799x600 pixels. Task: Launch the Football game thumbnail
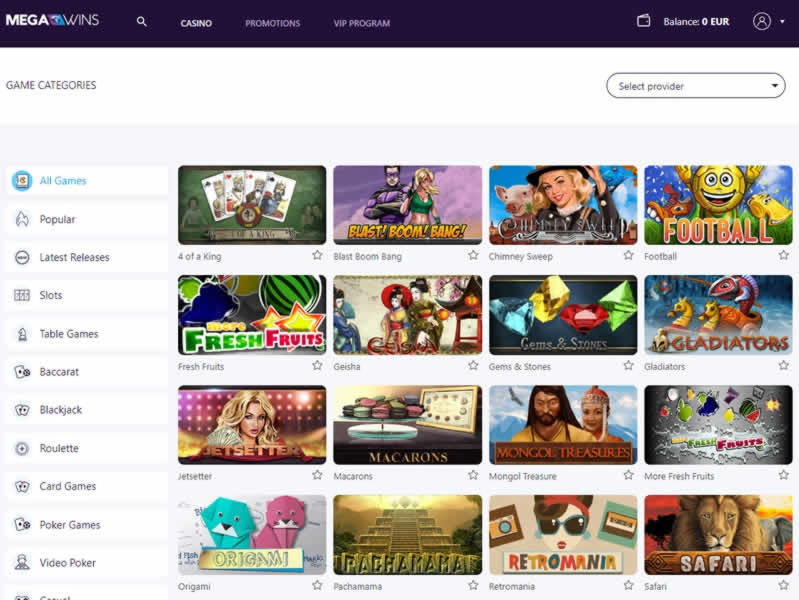(718, 205)
